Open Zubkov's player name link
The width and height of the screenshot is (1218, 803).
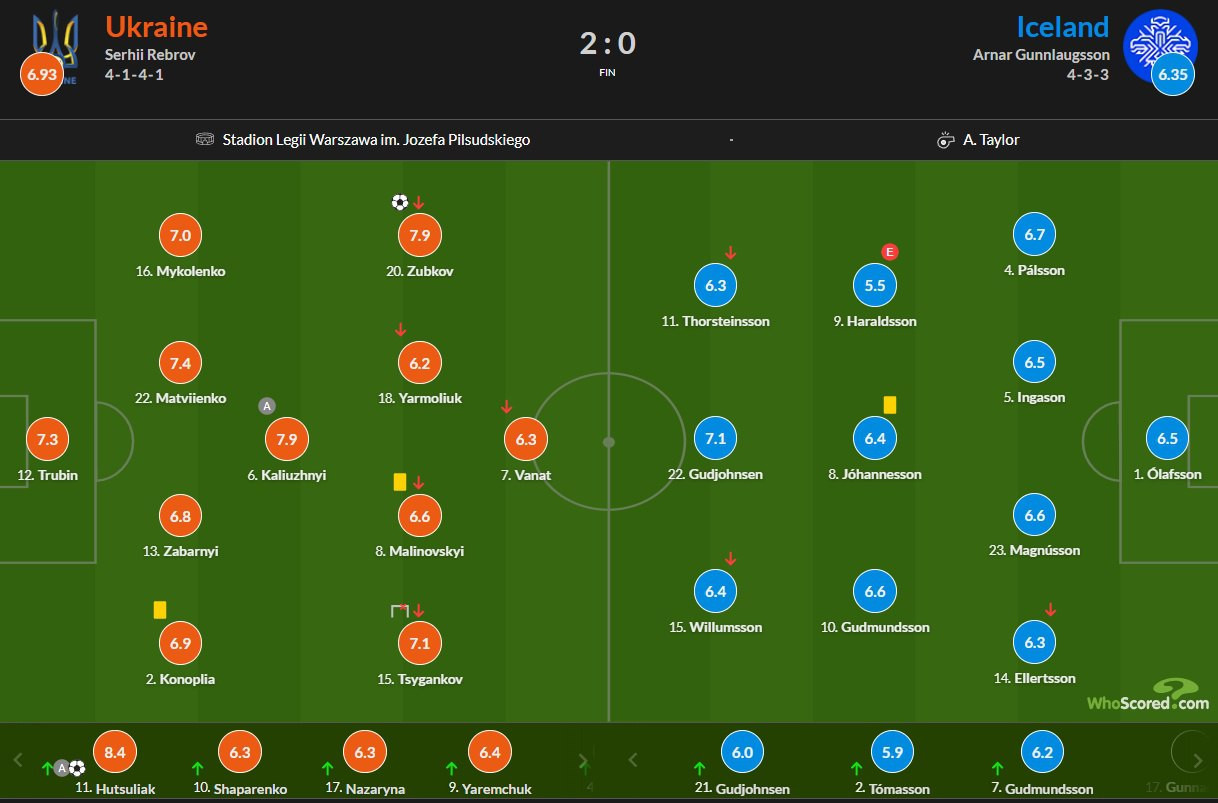coord(420,270)
